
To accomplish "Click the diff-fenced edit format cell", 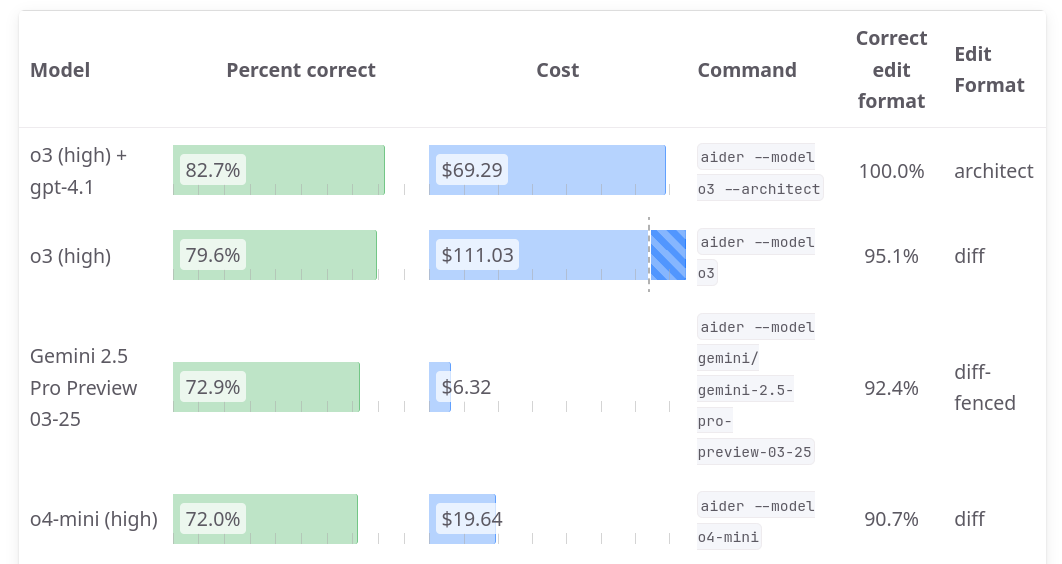I will (x=985, y=388).
